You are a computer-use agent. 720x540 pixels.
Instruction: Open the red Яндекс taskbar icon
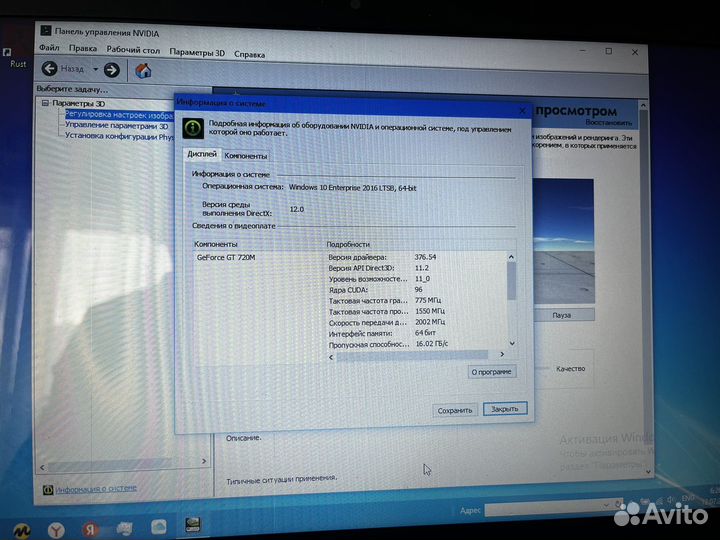90,529
